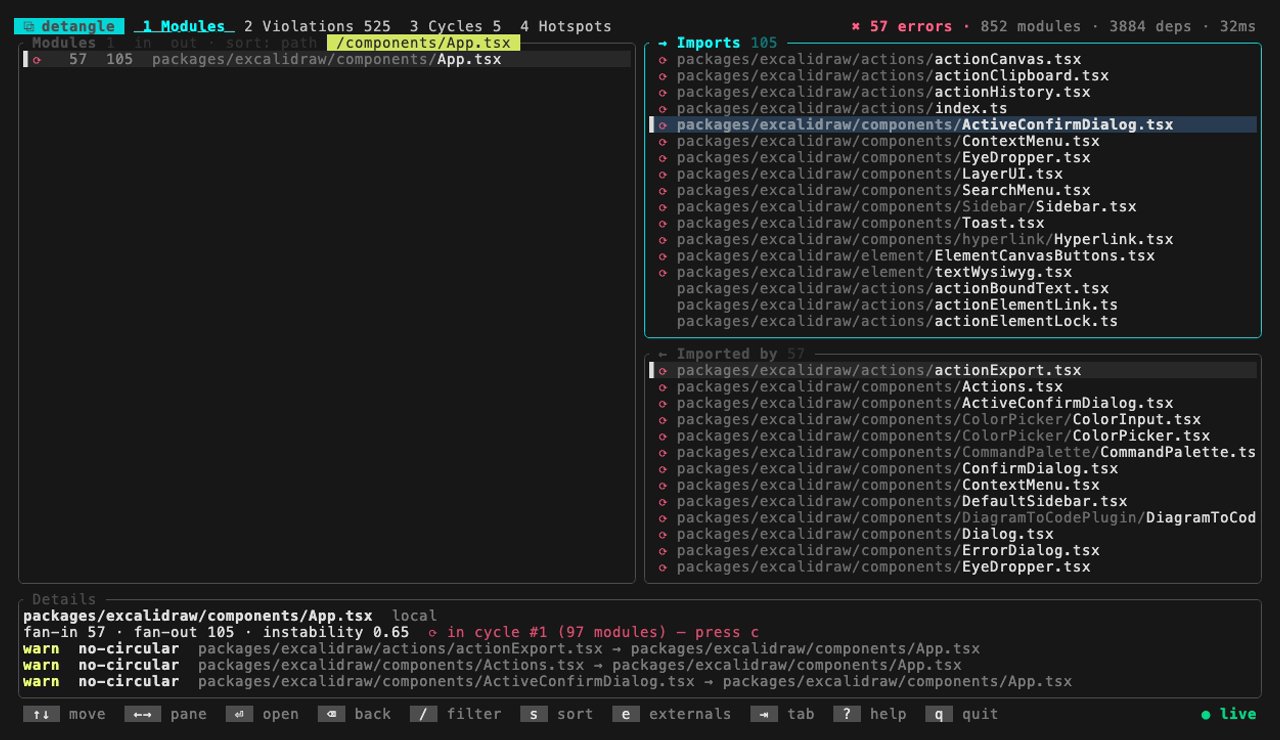Select Dialog.tsx row

[953, 534]
